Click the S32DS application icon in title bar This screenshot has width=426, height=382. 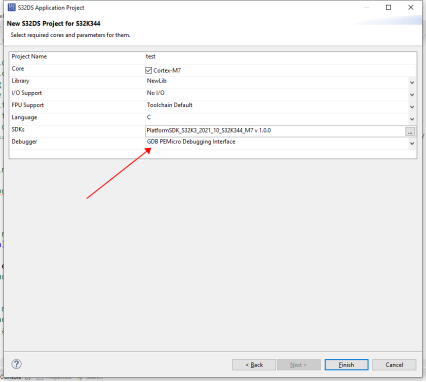(11, 7)
